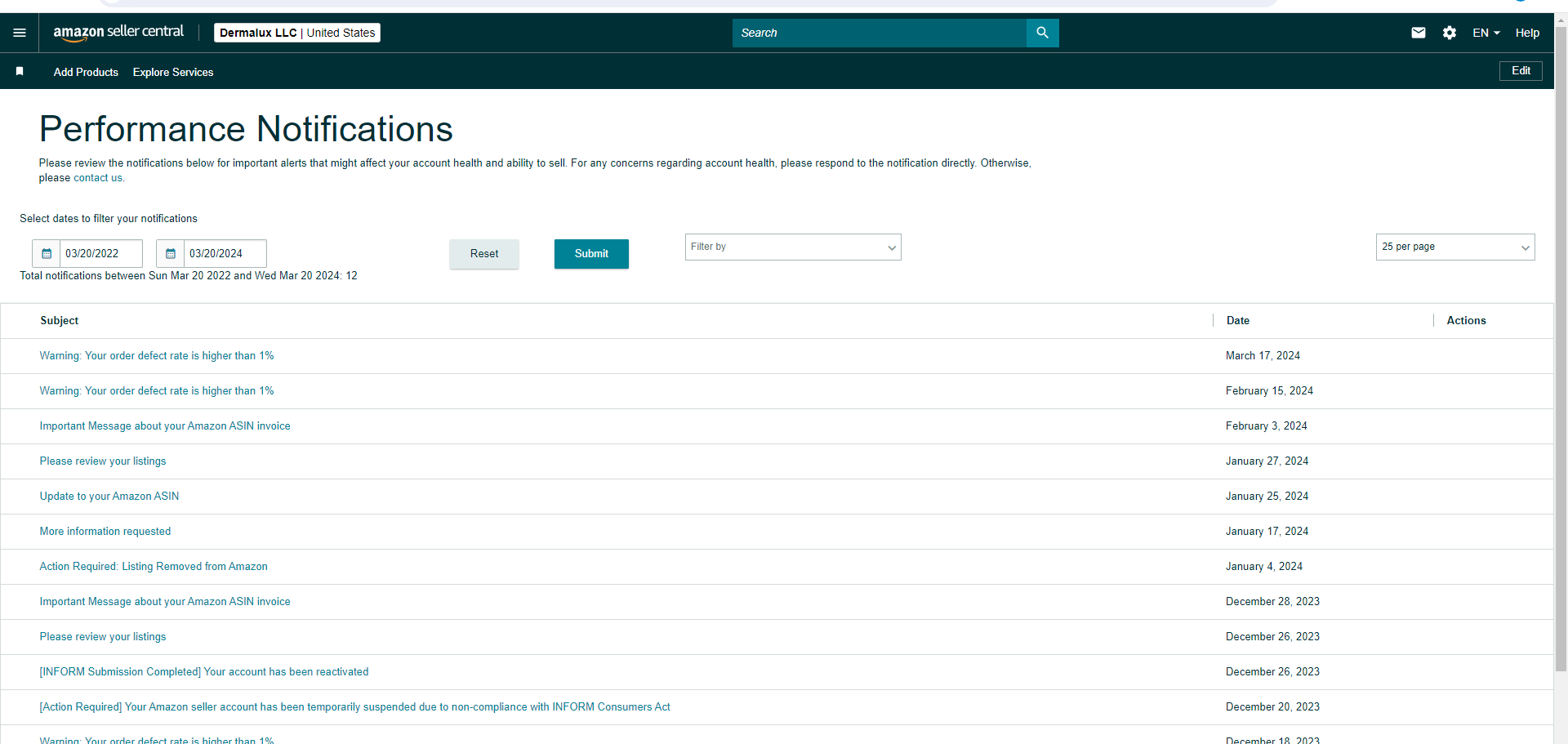The width and height of the screenshot is (1568, 744).
Task: Open March 17 order defect rate warning
Action: coord(157,356)
